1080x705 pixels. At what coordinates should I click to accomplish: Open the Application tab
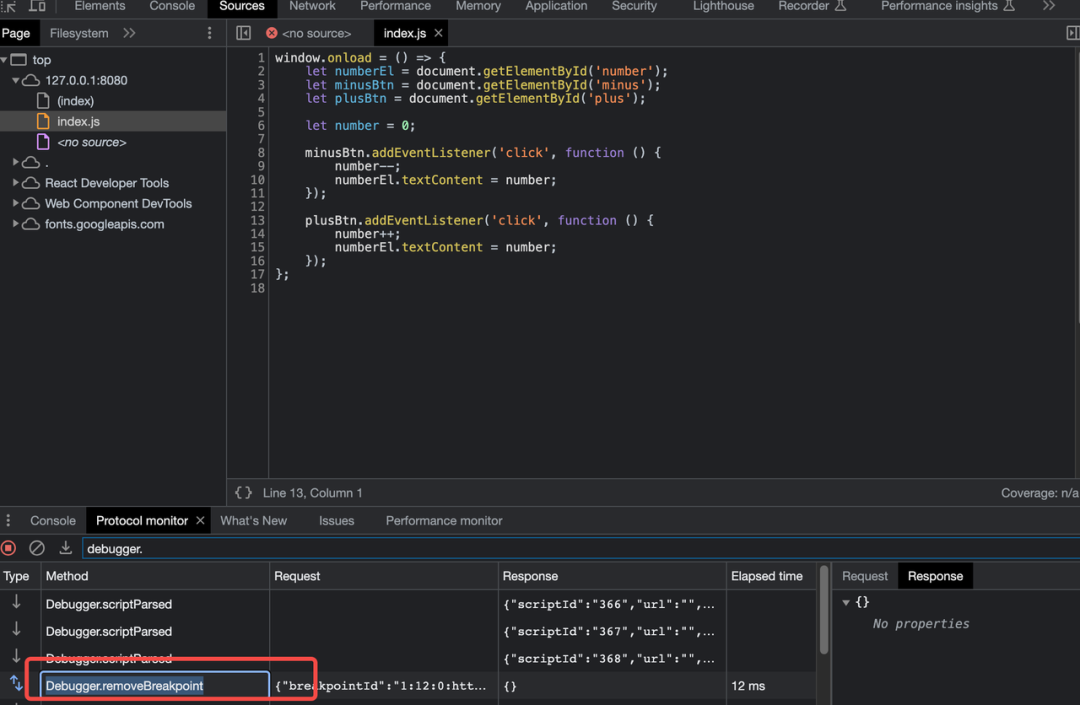coord(556,6)
